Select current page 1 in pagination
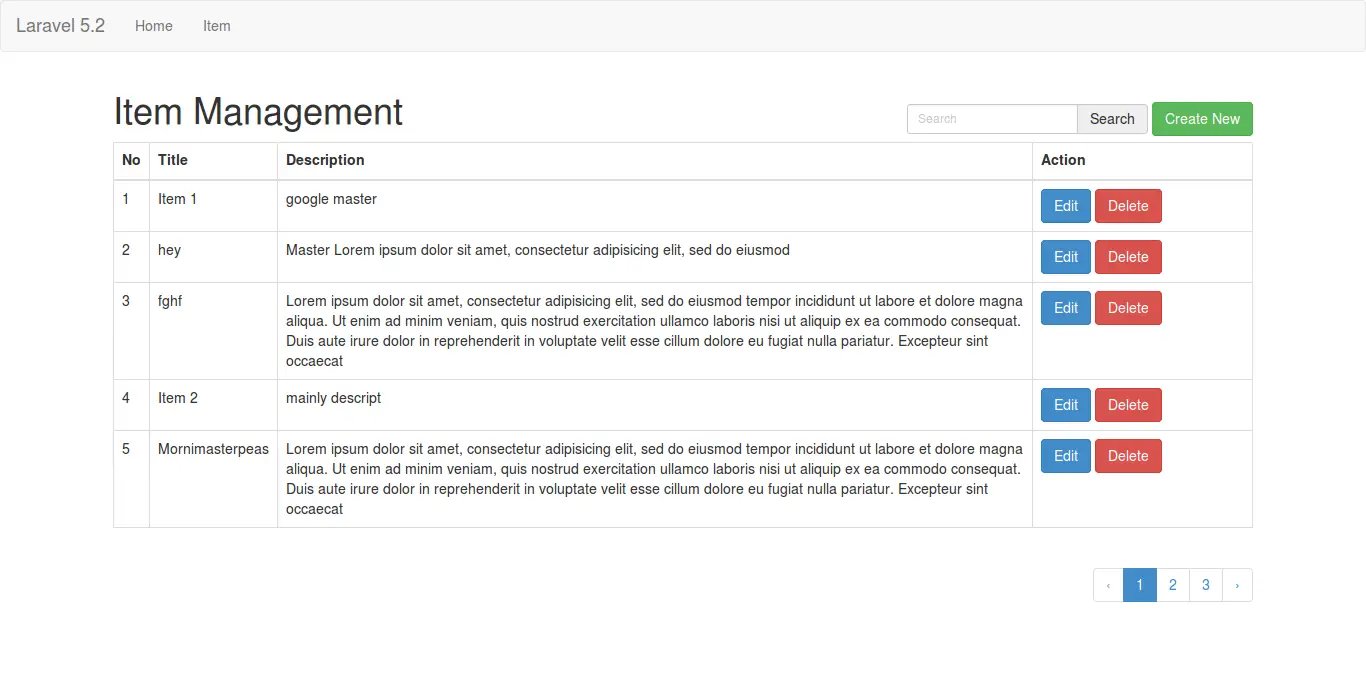The image size is (1366, 673). click(1140, 585)
